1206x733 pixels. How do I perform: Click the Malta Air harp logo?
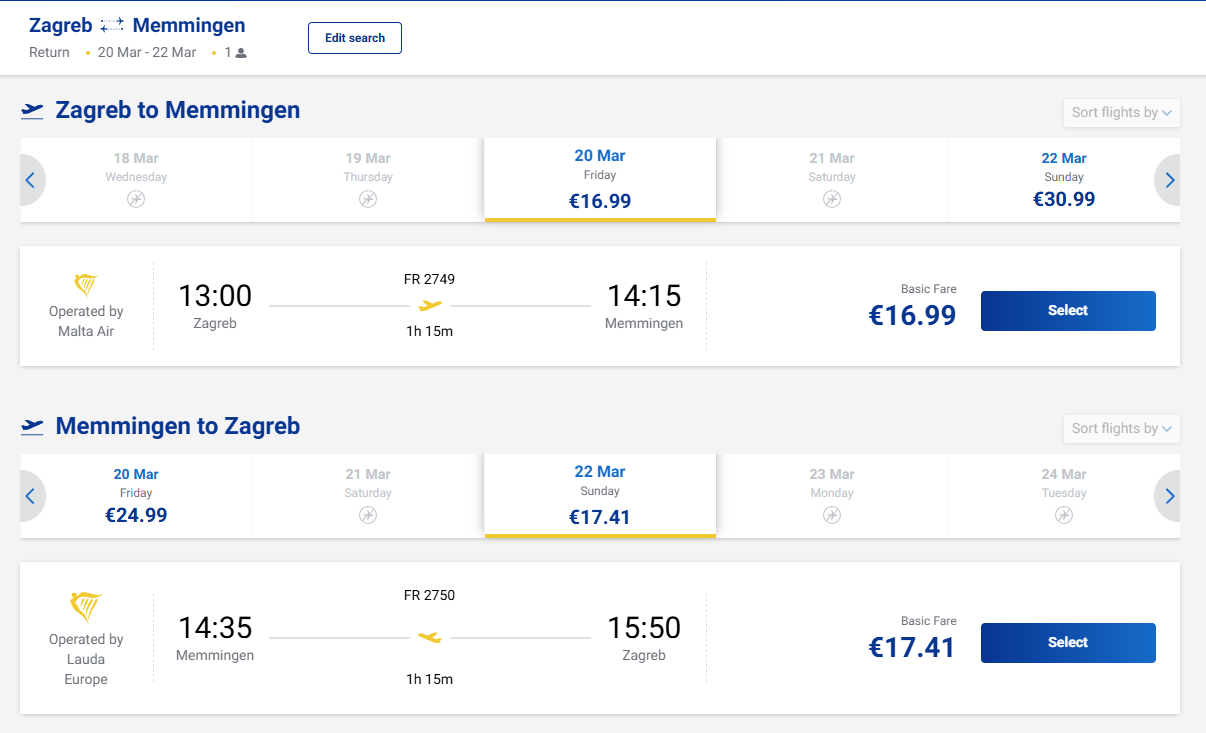pyautogui.click(x=86, y=285)
